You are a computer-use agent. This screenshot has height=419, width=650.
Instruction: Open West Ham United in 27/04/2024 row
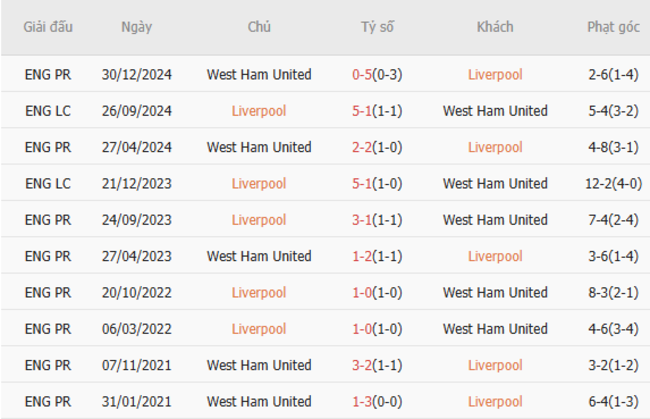tap(259, 147)
